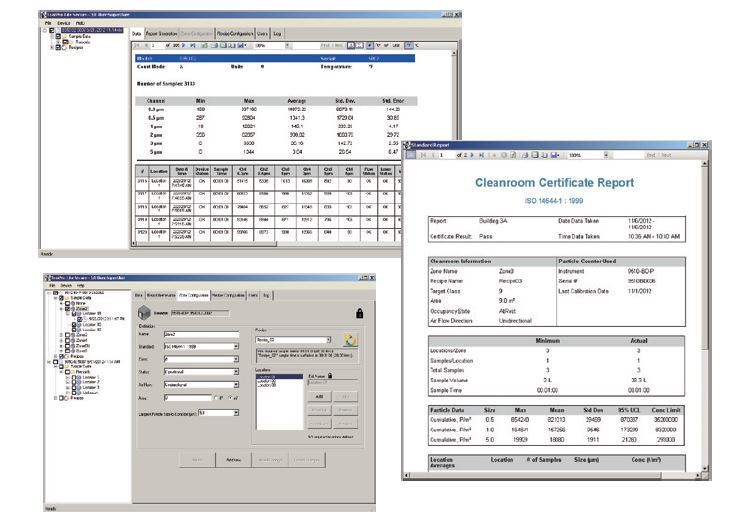Toggle Location 1 checkbox in lower window tree

[74, 377]
